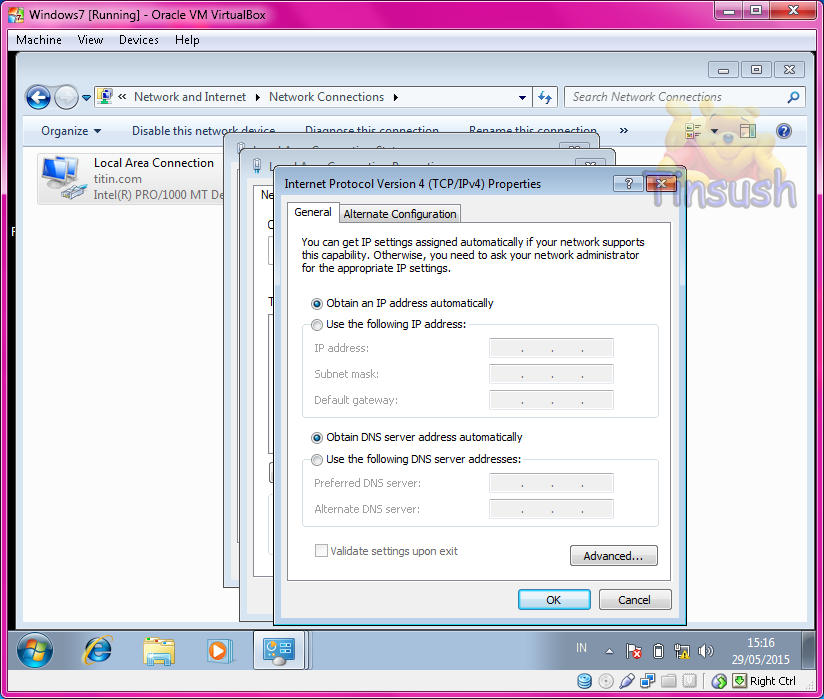The height and width of the screenshot is (699, 824).
Task: Click the Default gateway field
Action: click(551, 400)
